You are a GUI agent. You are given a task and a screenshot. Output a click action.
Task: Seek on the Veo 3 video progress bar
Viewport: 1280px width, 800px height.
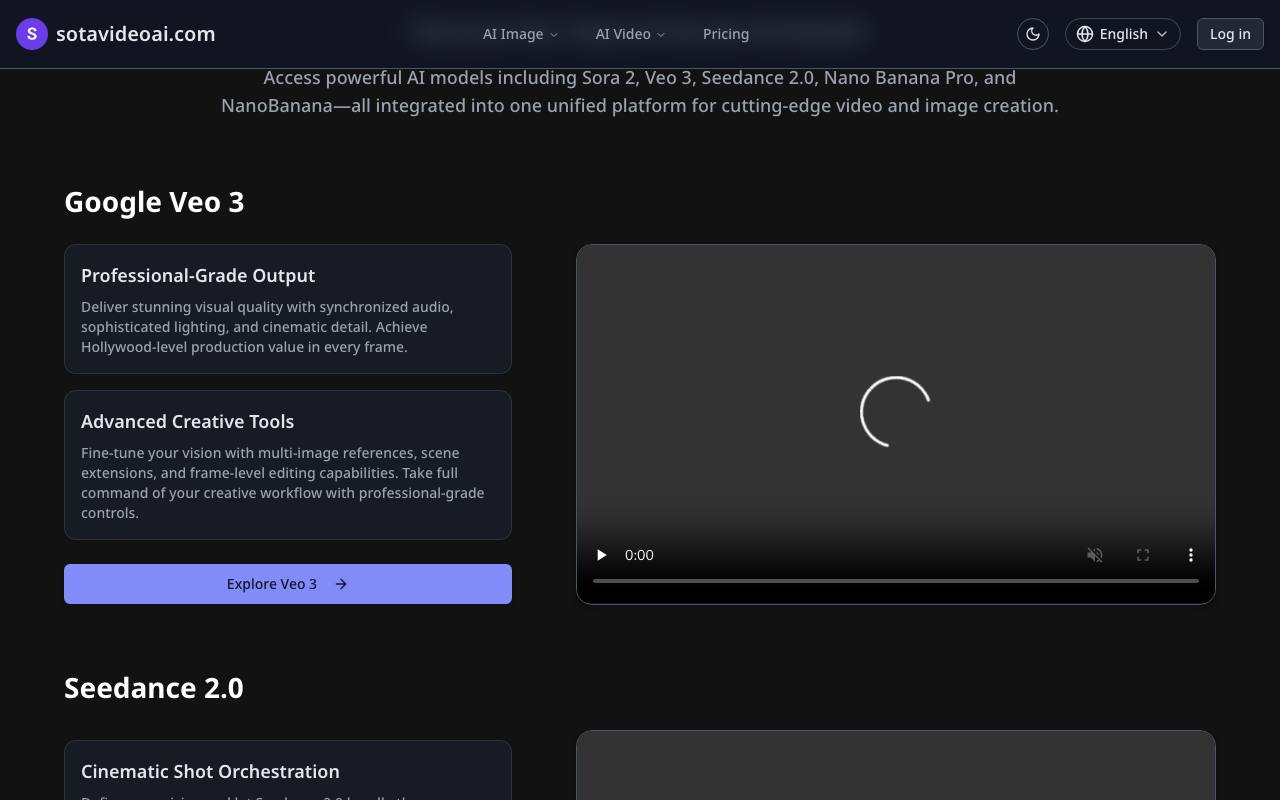(x=896, y=581)
